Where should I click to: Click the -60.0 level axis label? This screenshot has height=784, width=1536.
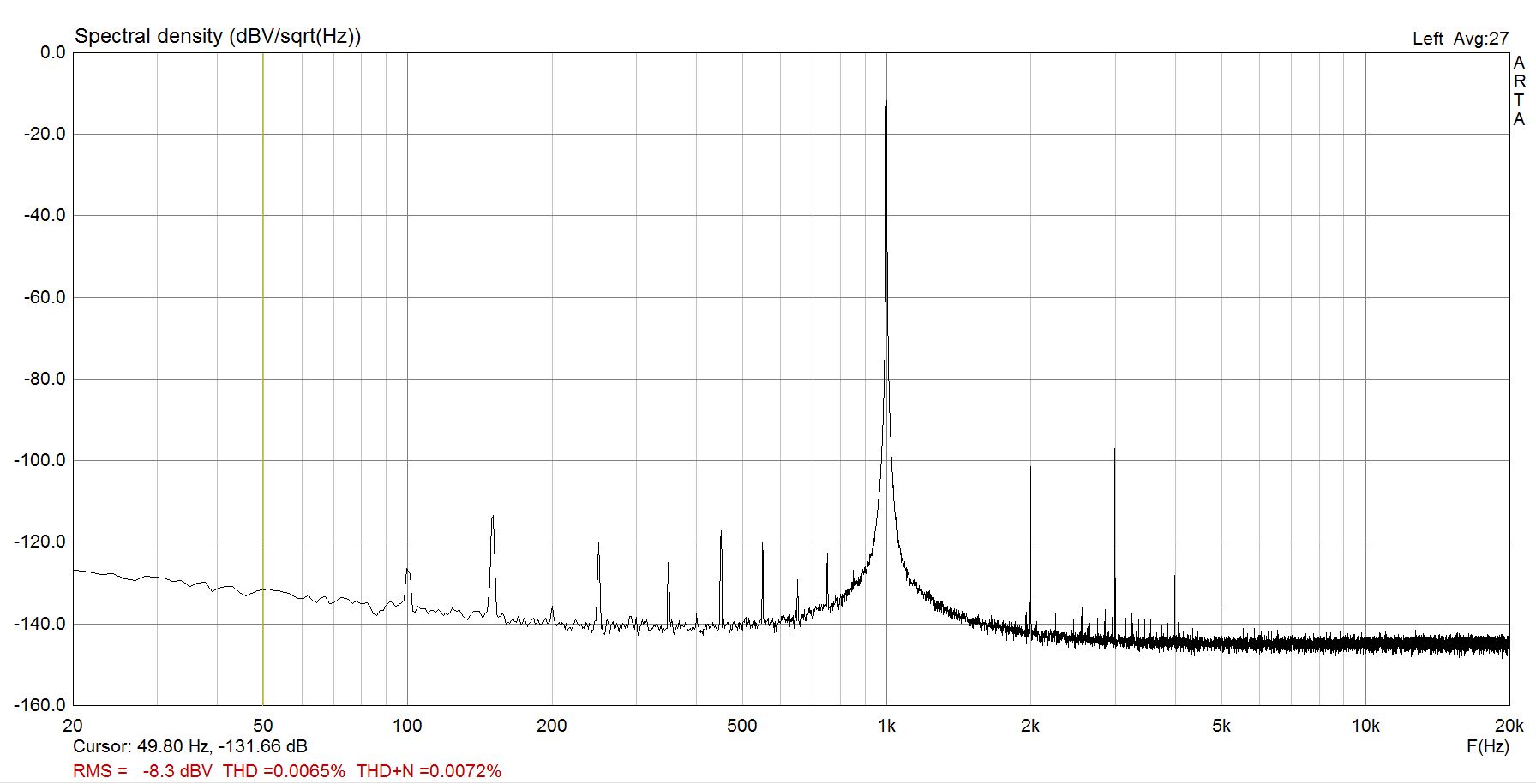click(x=45, y=297)
